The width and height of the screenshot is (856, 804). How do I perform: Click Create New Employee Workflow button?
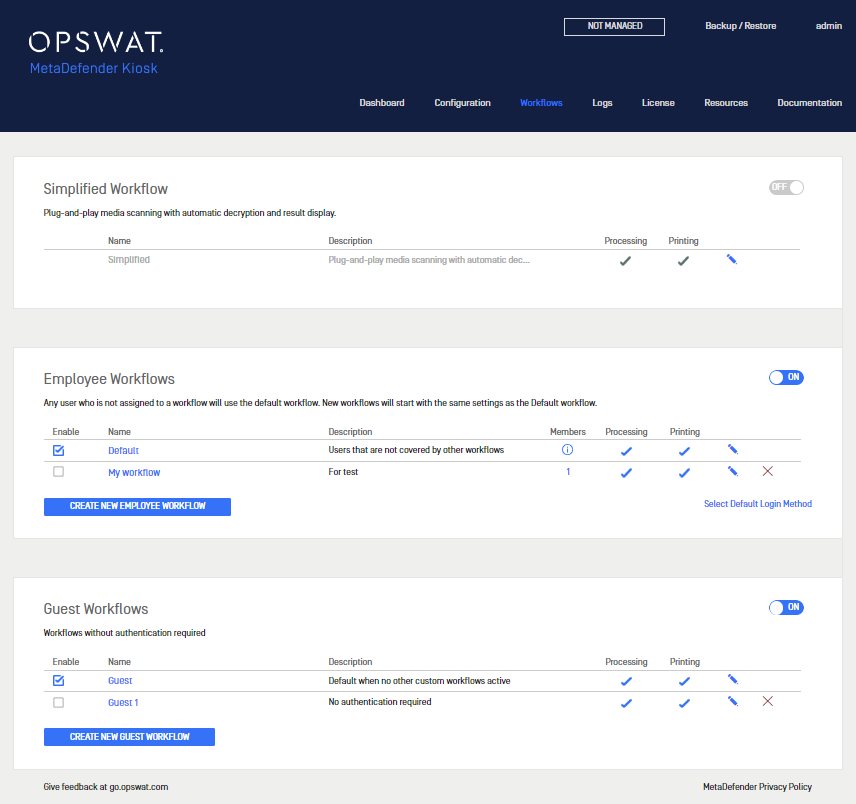click(137, 507)
